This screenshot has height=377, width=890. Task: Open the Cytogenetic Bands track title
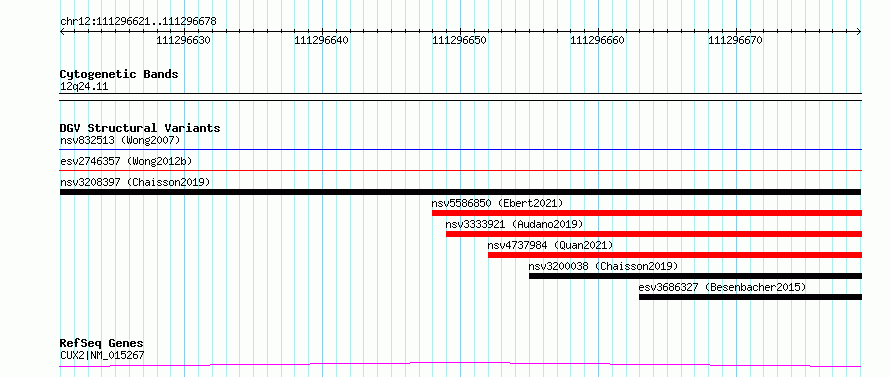point(119,74)
